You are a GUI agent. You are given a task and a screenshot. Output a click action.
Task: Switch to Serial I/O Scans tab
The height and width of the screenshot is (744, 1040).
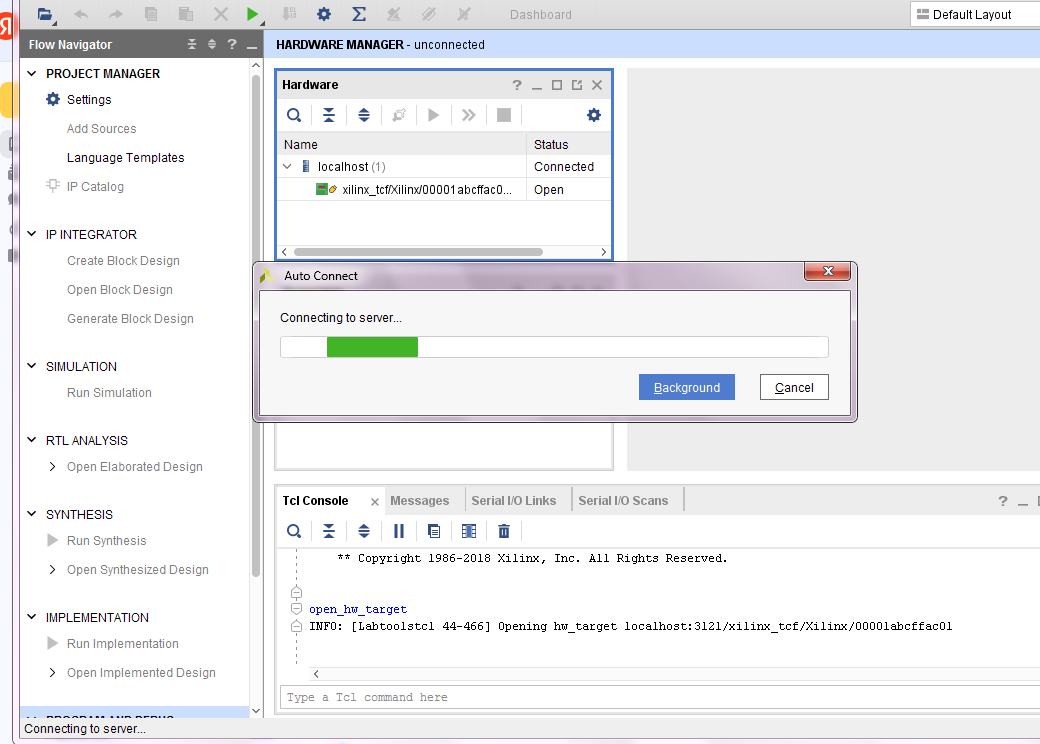[623, 501]
